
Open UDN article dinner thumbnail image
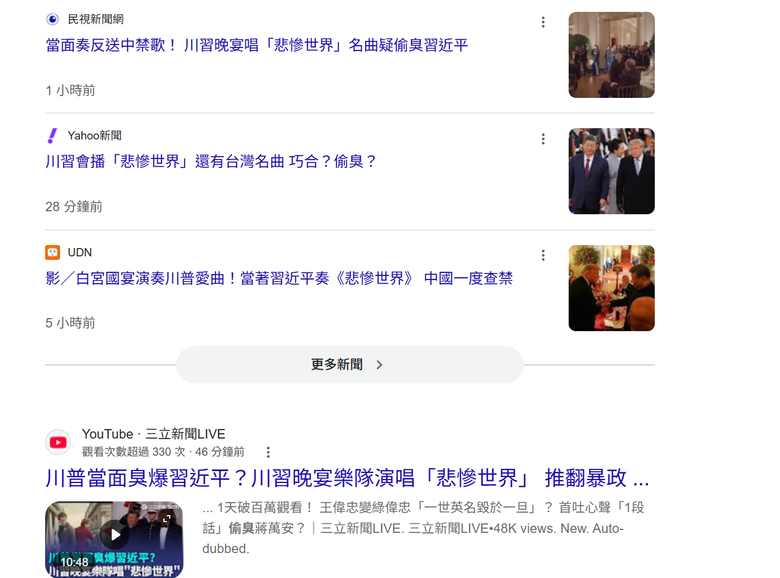[x=611, y=288]
